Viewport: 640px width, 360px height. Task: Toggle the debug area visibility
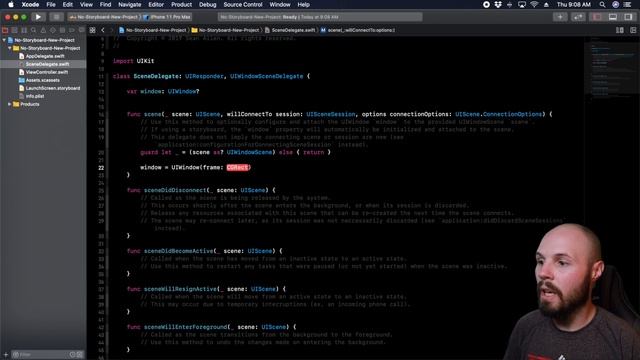(613, 17)
